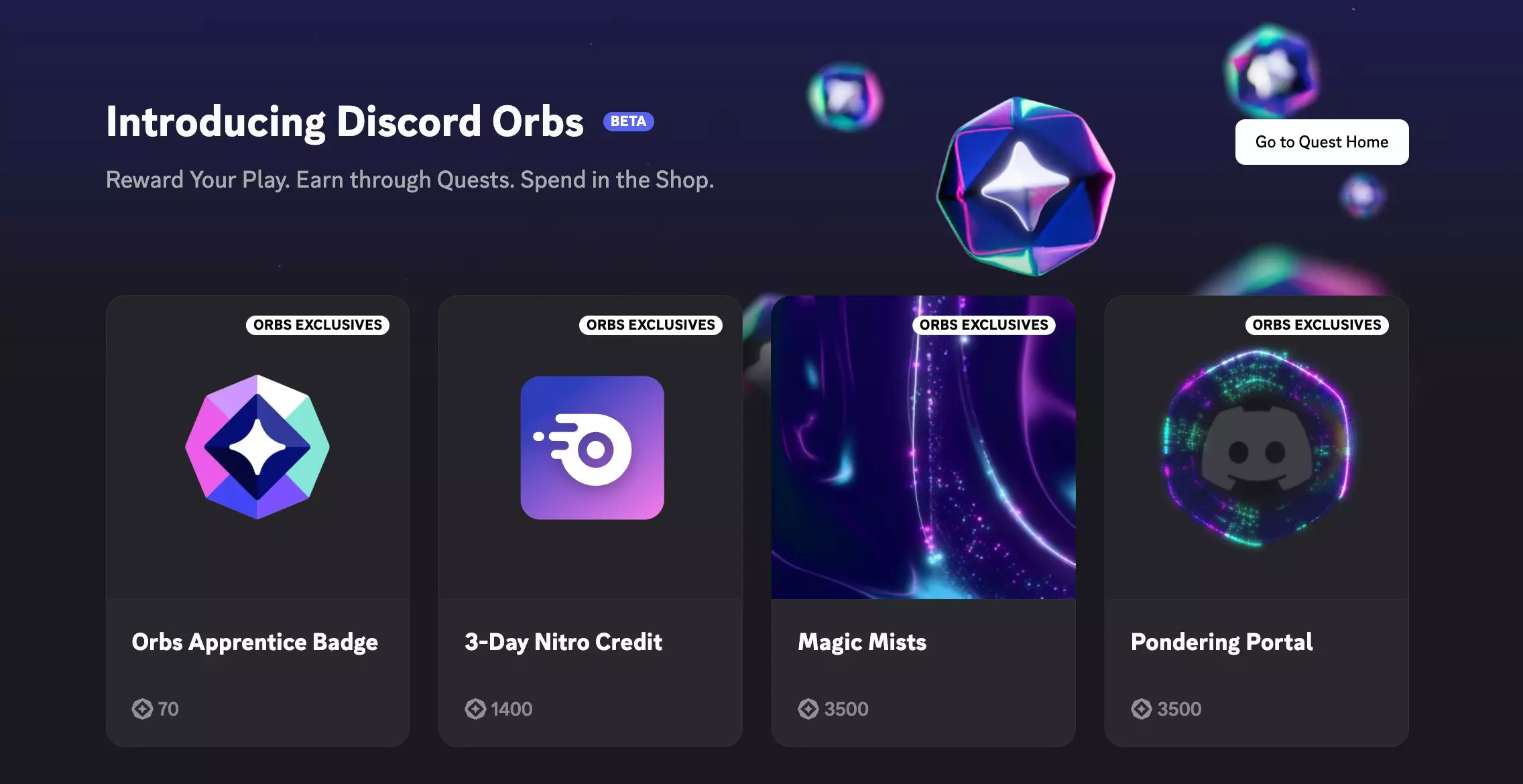
Task: Click the Introducing Discord Orbs heading
Action: (345, 122)
